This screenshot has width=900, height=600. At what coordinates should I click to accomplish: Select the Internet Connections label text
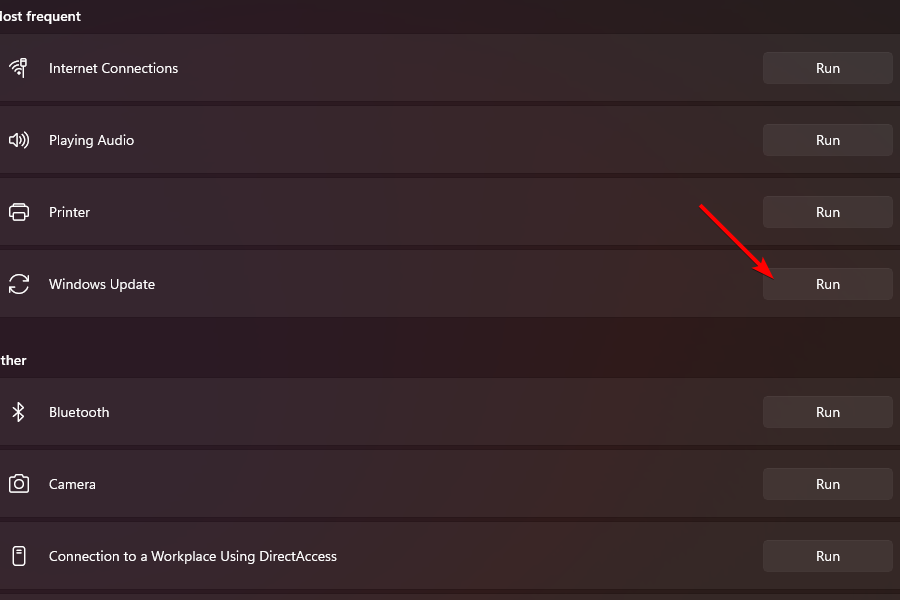pyautogui.click(x=113, y=68)
